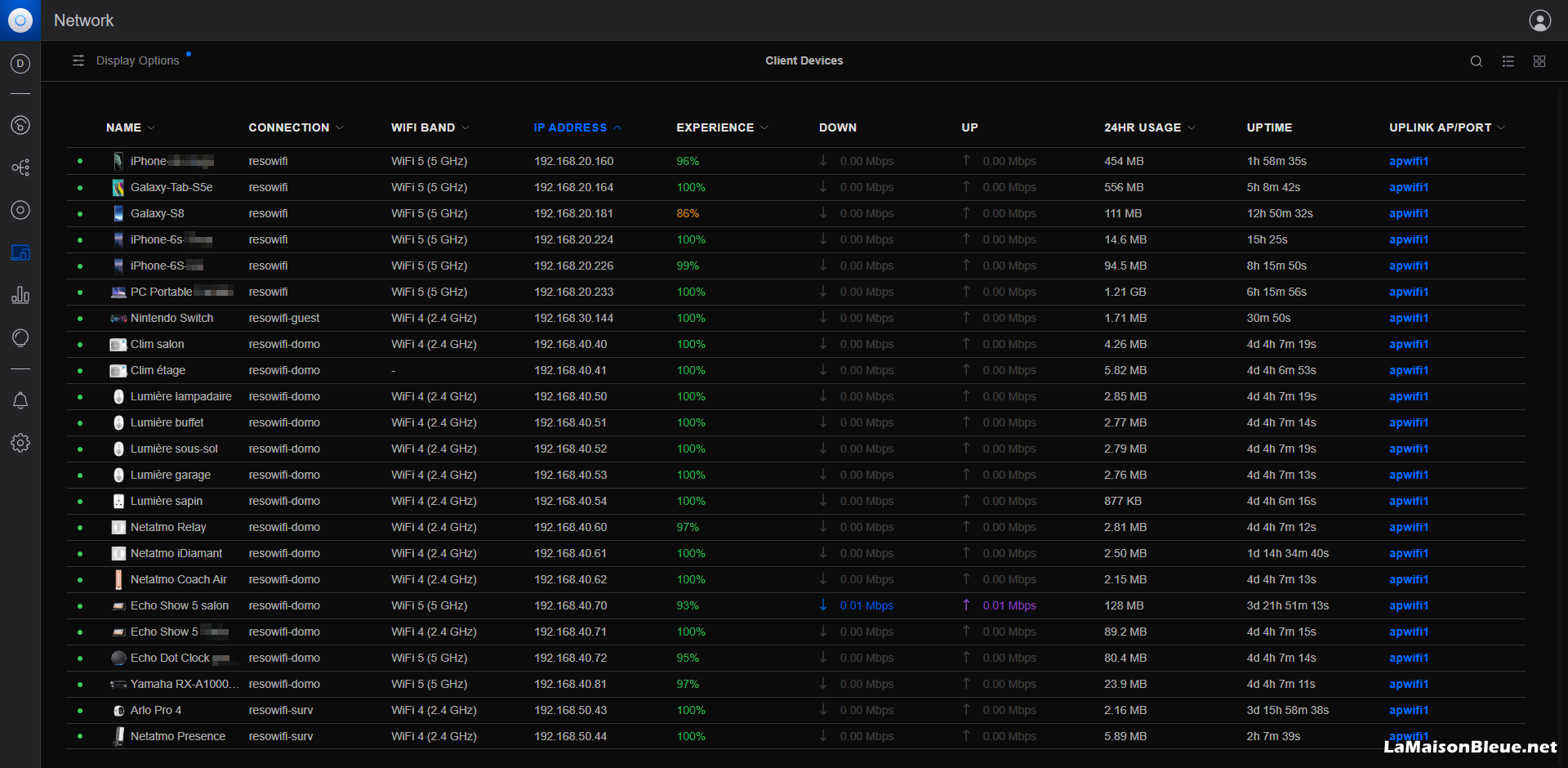Open EXPERIENCE column chevron

(764, 127)
